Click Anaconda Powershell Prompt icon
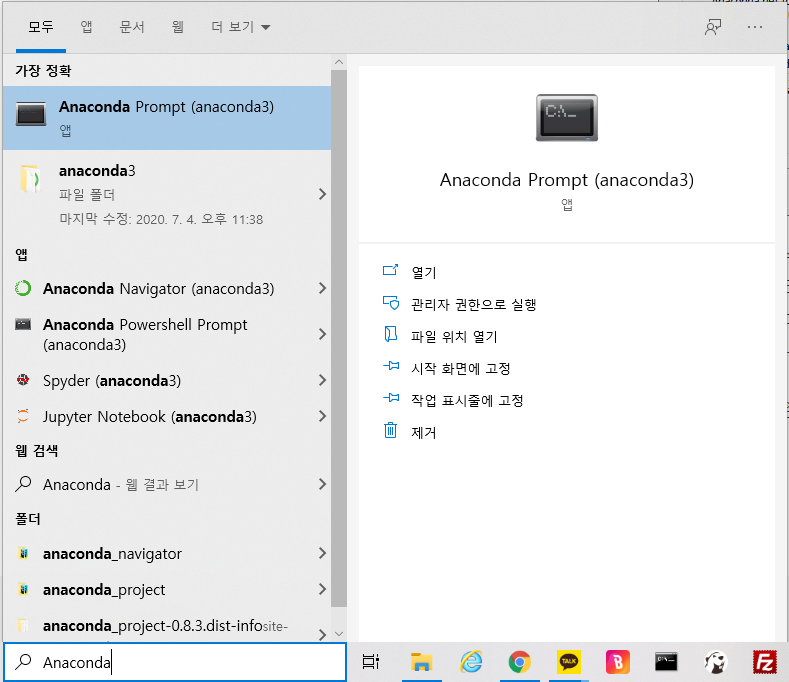The width and height of the screenshot is (789, 682). (23, 324)
